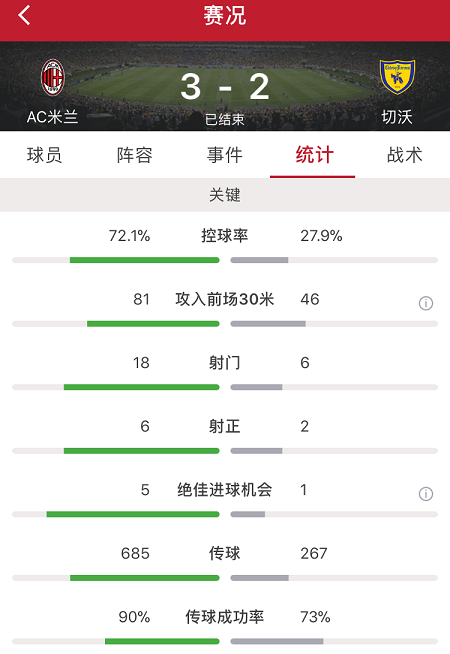The width and height of the screenshot is (450, 654).
Task: Tap the 切沃 team name
Action: [x=397, y=117]
